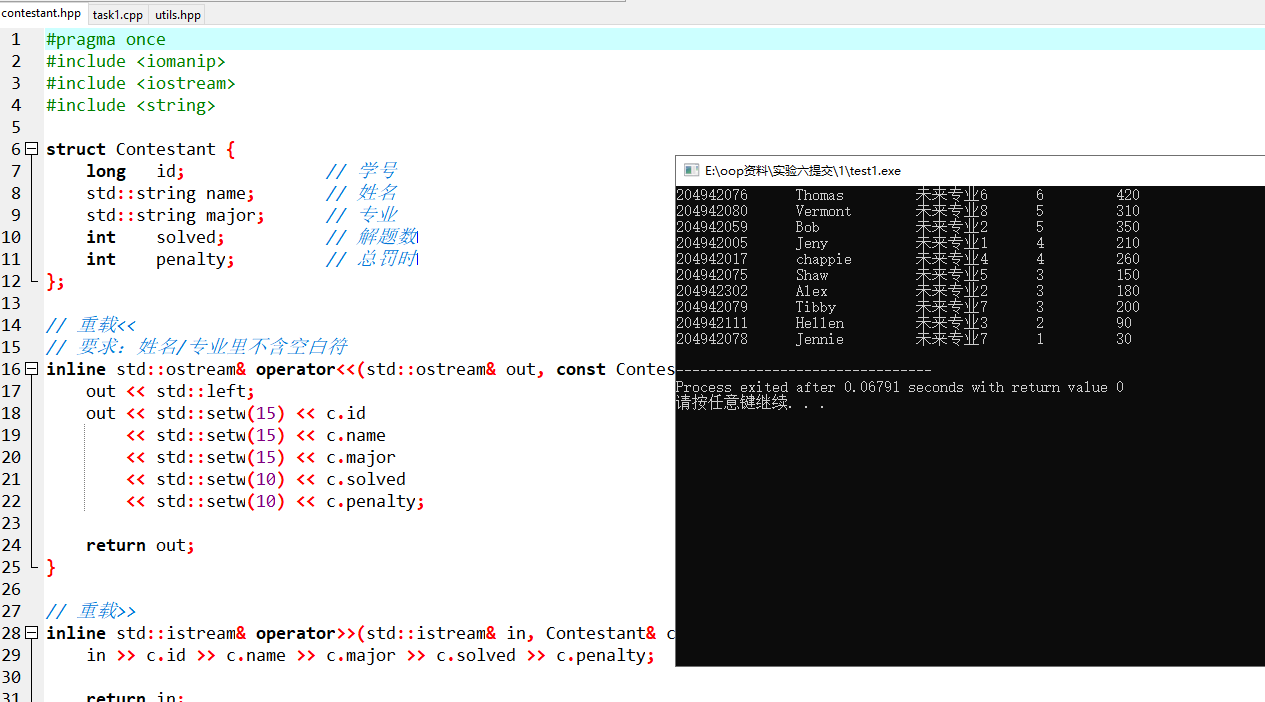This screenshot has height=702, width=1265.
Task: Collapse the operator<< function fold marker
Action: [31, 368]
